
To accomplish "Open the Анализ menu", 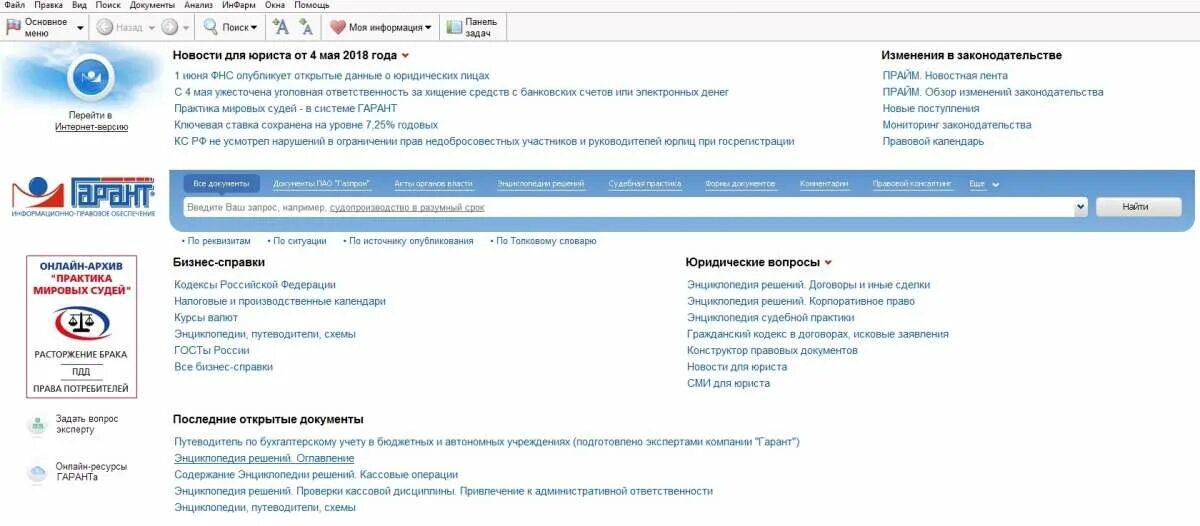I will click(x=198, y=5).
